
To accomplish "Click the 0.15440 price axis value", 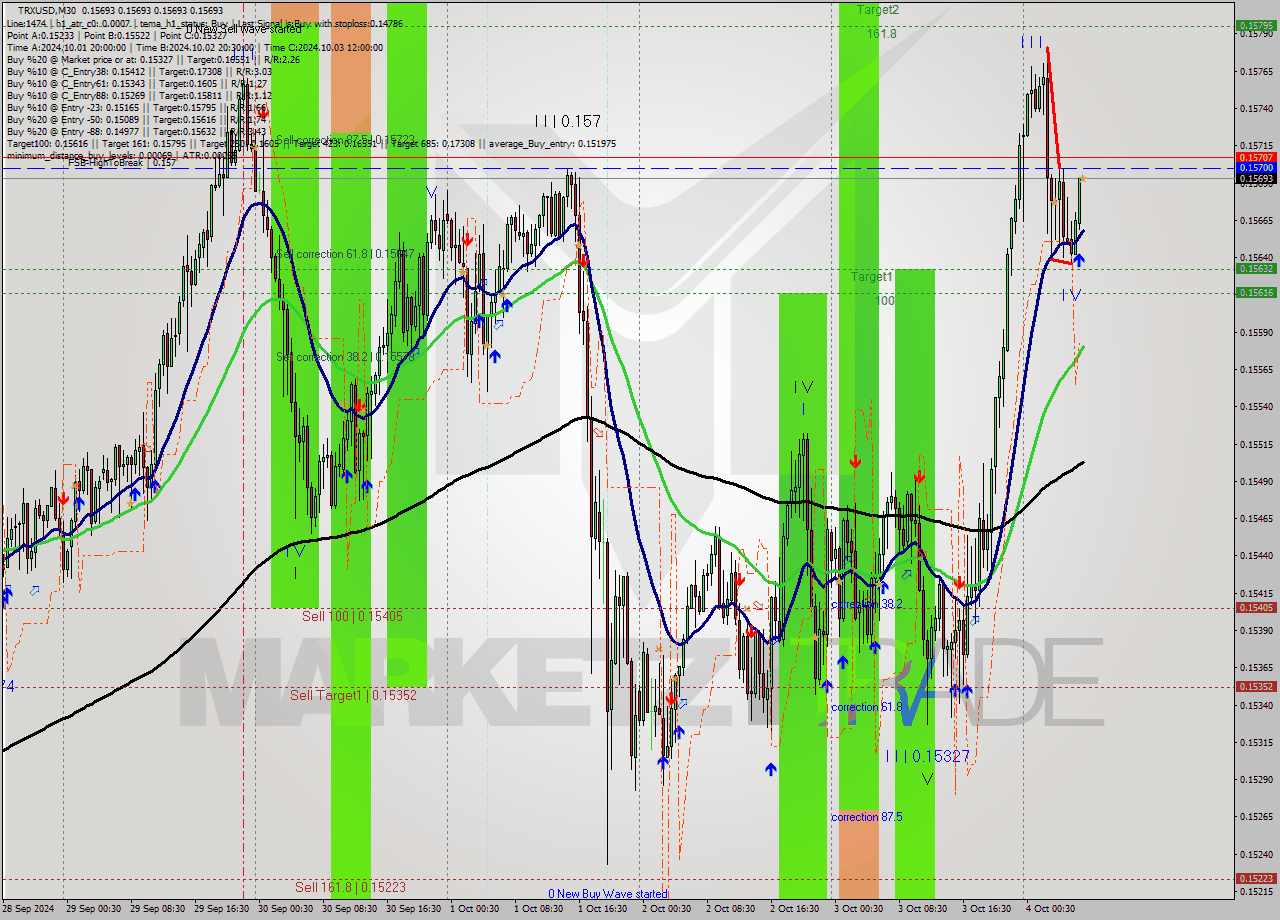I will click(x=1256, y=555).
